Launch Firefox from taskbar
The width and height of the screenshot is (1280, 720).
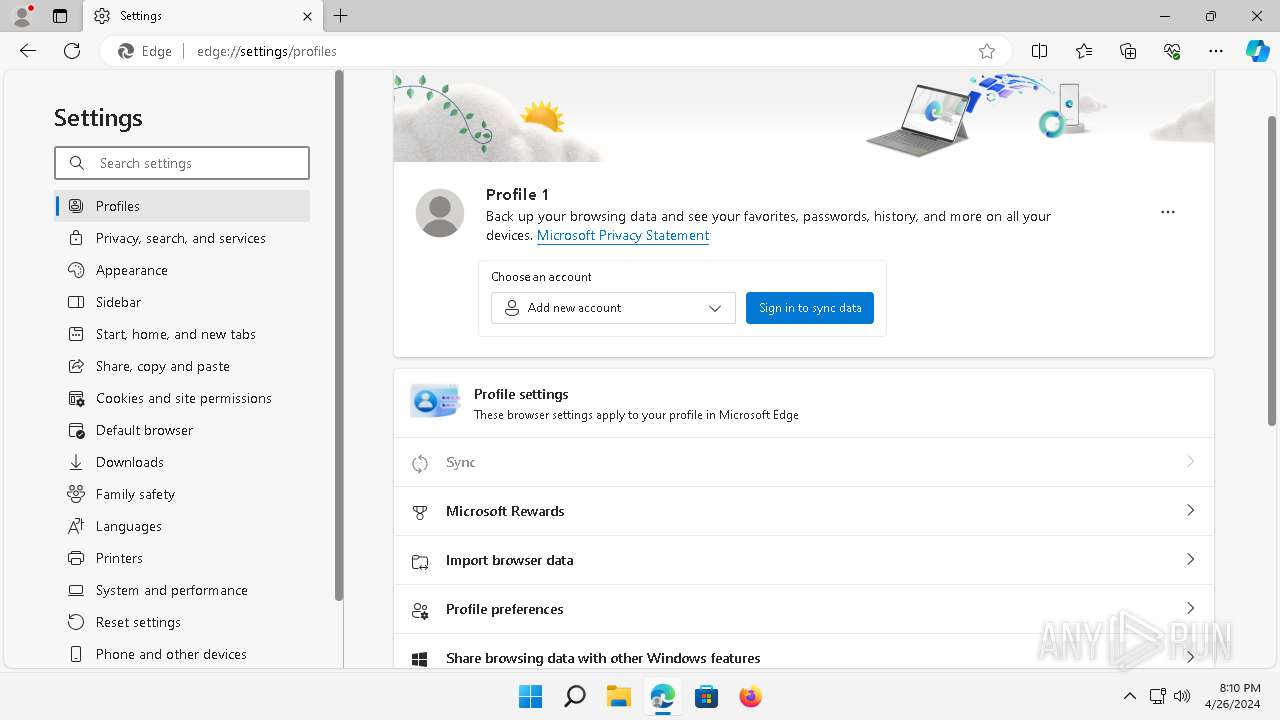click(x=751, y=696)
